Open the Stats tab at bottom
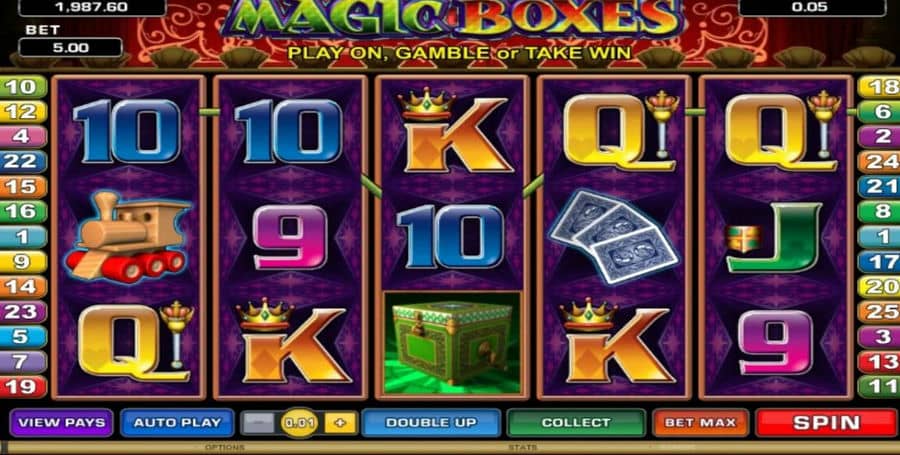This screenshot has height=455, width=900. [522, 448]
